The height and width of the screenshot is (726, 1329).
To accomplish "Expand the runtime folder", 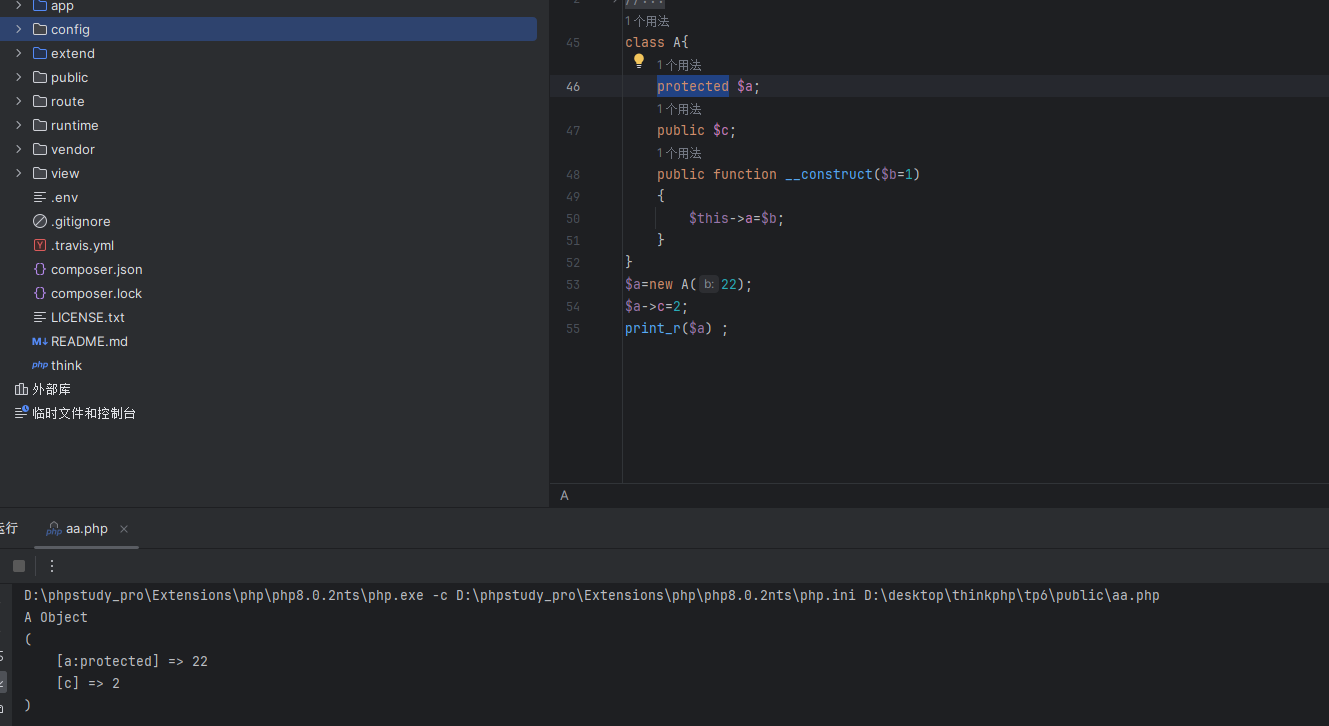I will point(18,125).
